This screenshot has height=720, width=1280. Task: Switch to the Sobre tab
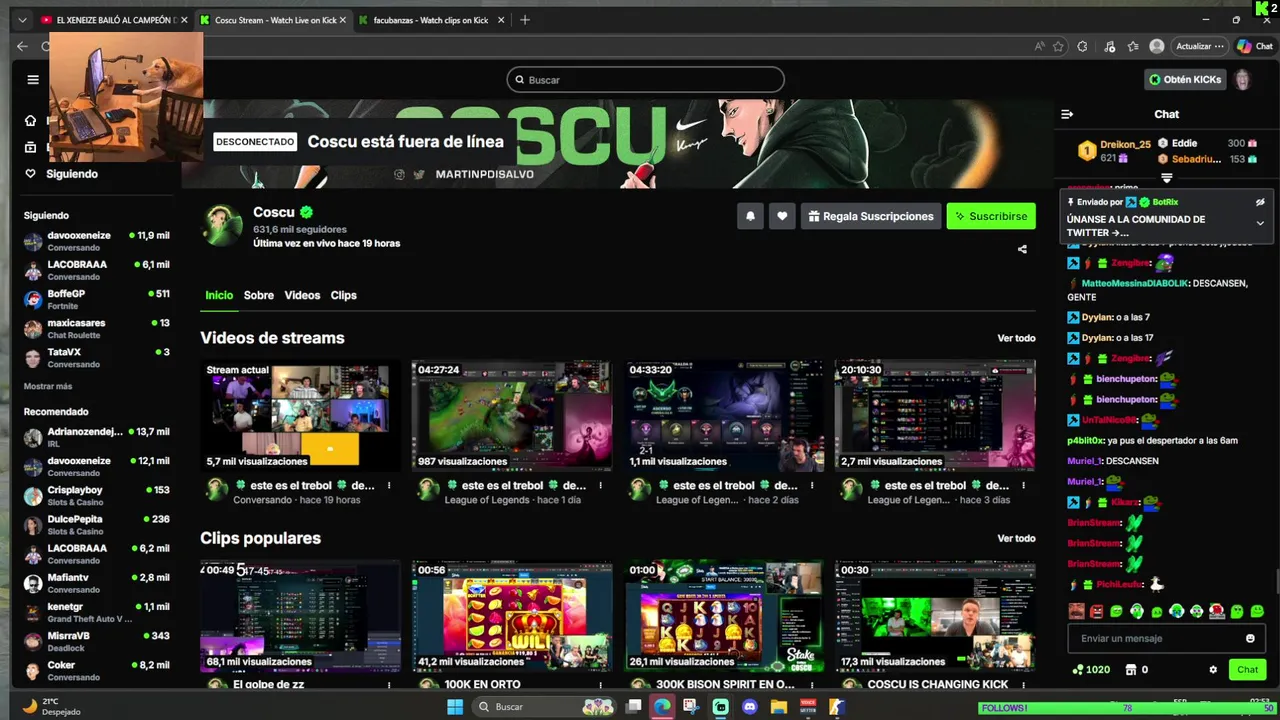tap(258, 295)
